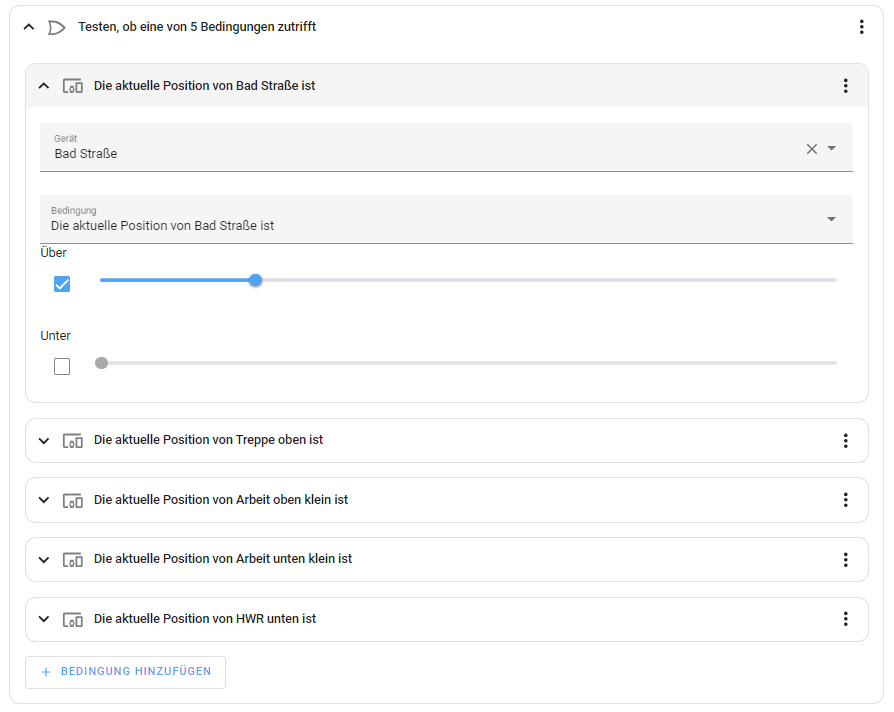Click the blue Über slider handle
This screenshot has width=894, height=712.
[x=255, y=280]
